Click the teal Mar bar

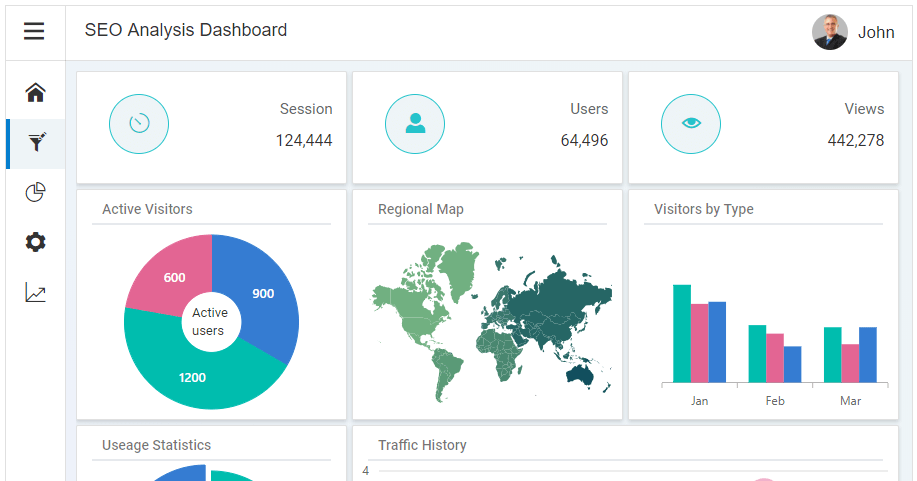[x=833, y=355]
